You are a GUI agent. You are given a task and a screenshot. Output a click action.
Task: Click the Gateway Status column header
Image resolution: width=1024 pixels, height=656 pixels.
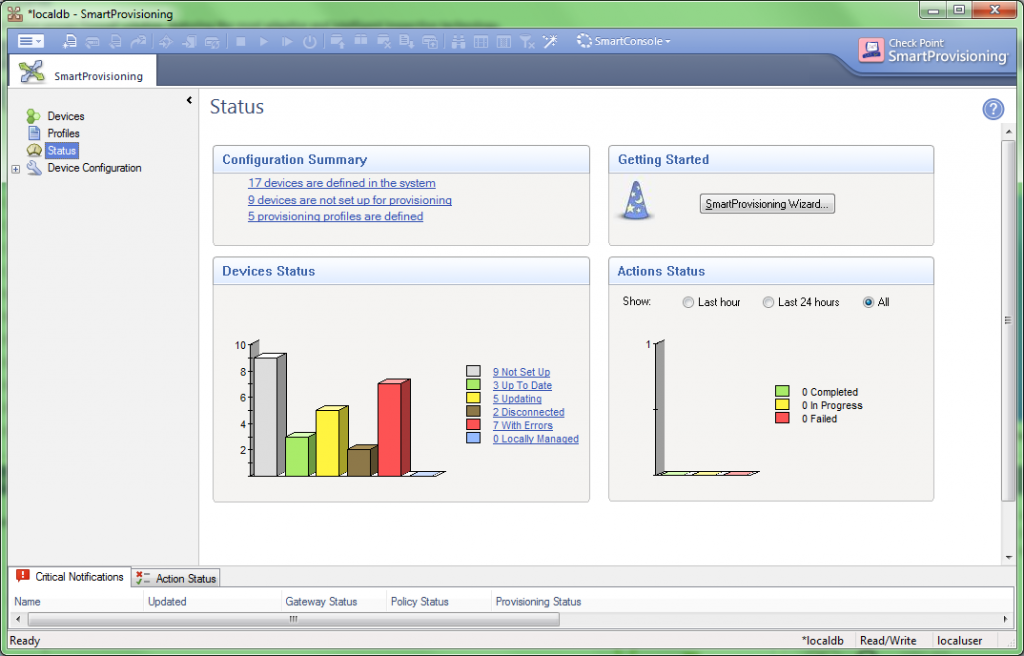point(334,602)
